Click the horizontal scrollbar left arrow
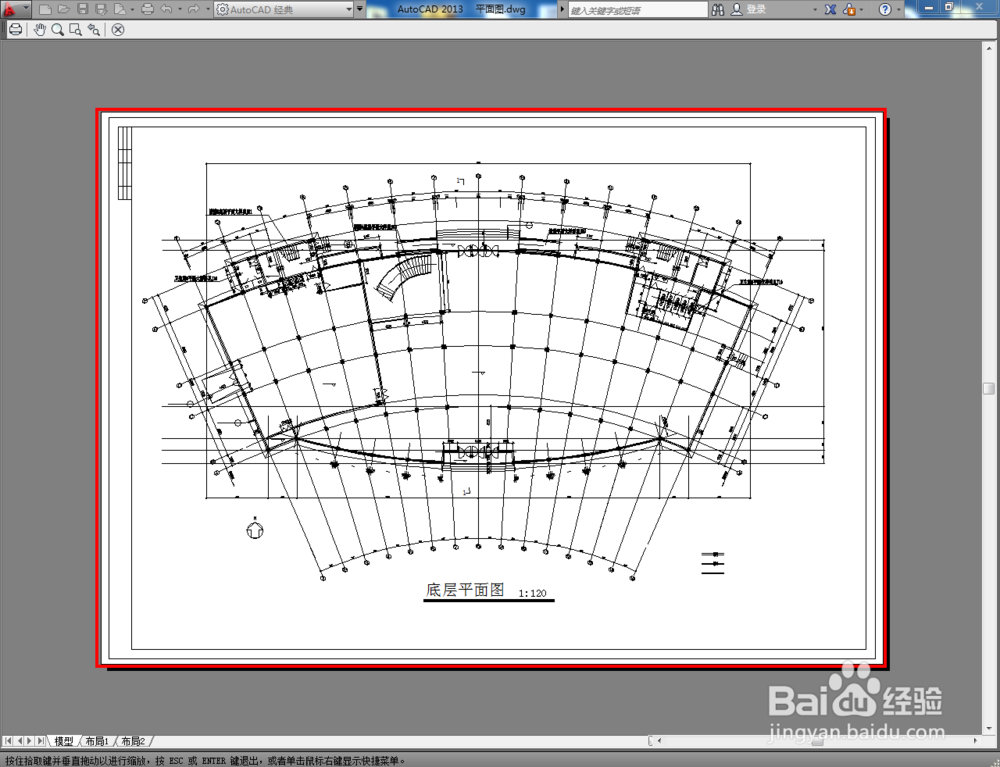 659,741
